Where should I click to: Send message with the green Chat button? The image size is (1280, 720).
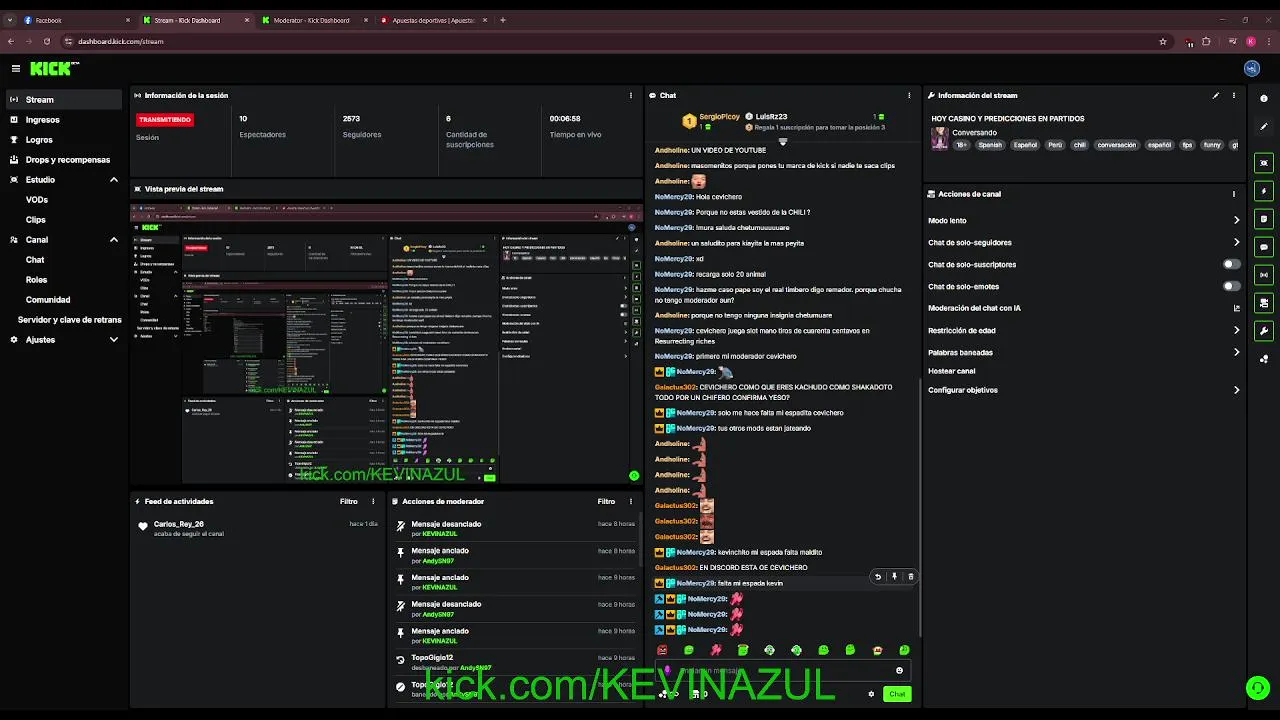point(897,694)
